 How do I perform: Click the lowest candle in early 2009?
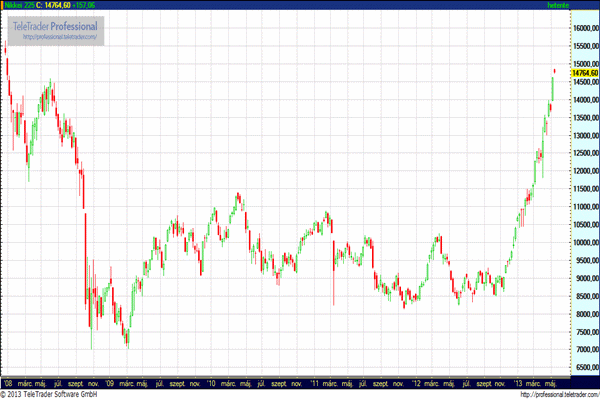[128, 340]
